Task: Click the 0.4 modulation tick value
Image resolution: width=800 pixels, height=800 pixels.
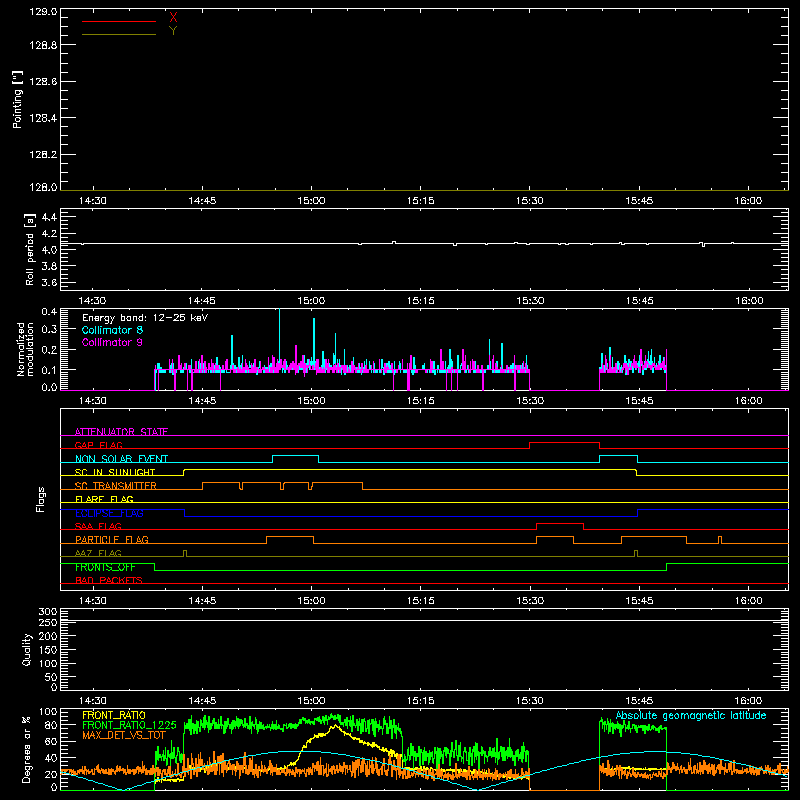Action: pyautogui.click(x=49, y=312)
